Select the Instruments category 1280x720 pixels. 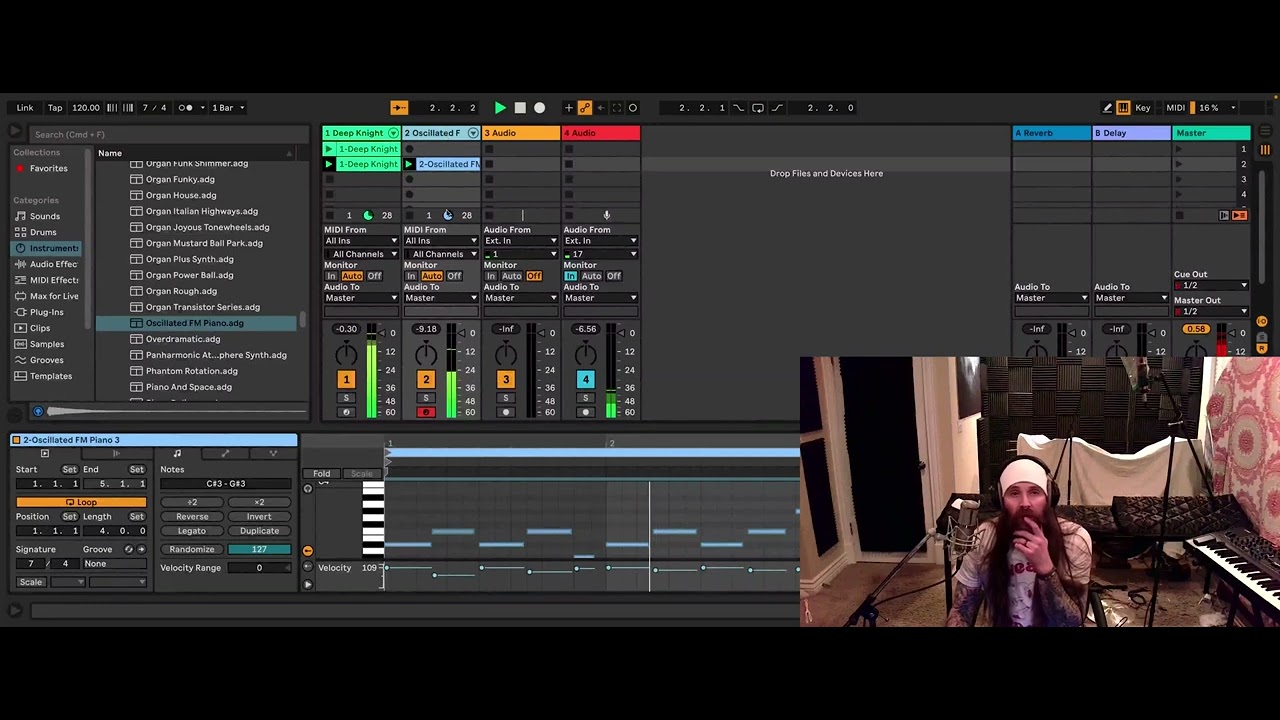(48, 248)
